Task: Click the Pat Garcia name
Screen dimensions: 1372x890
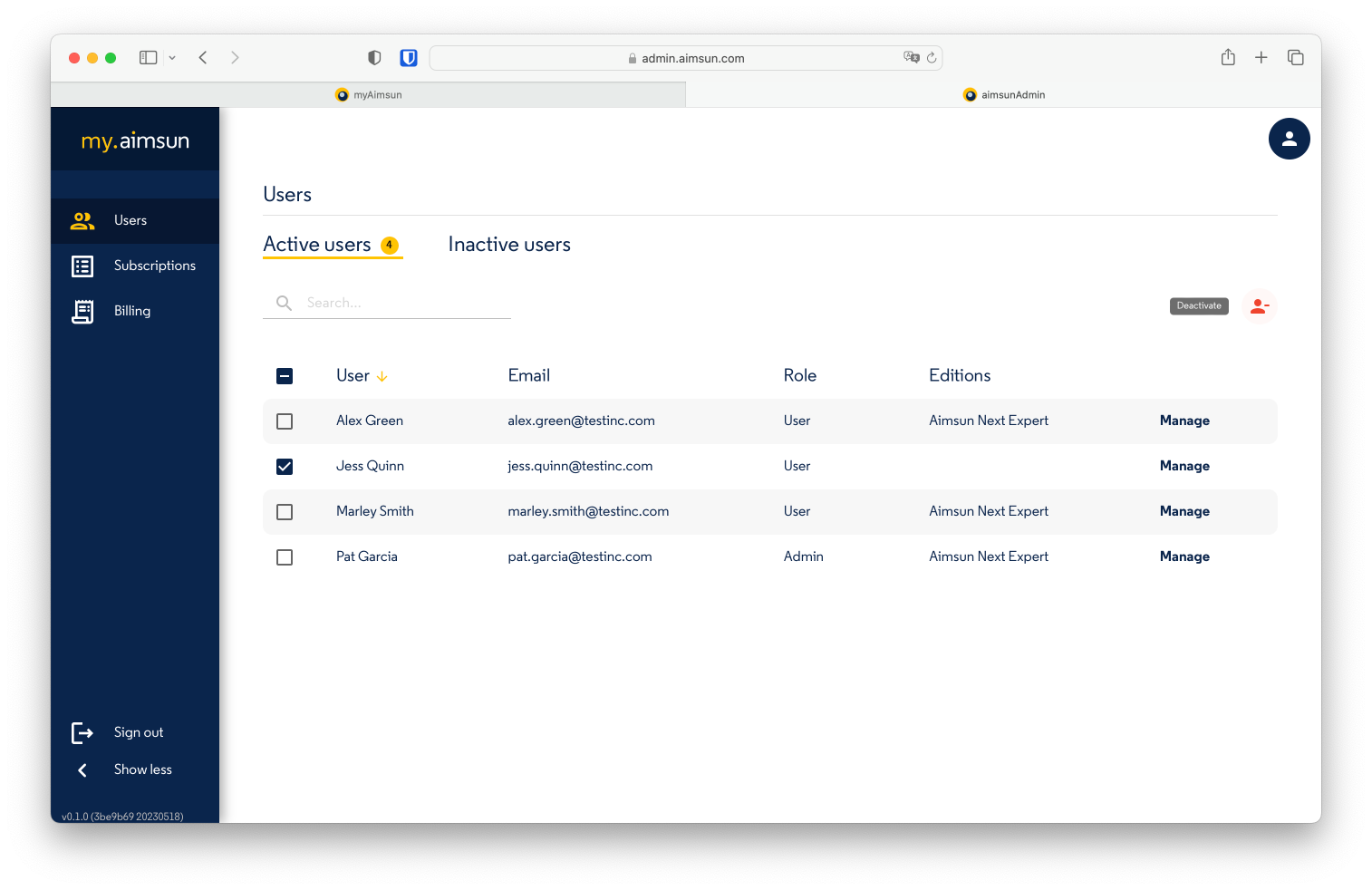Action: coord(367,556)
